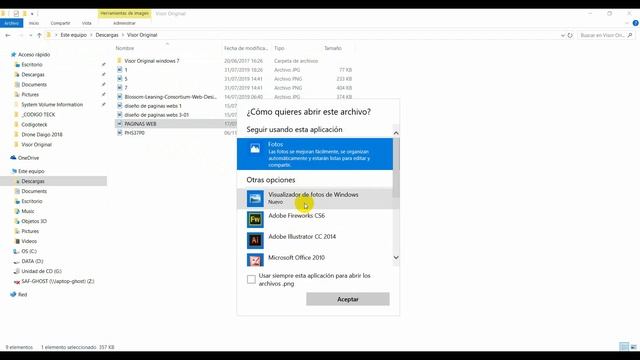Select folder 'Visor Original windows 7'

coord(152,61)
